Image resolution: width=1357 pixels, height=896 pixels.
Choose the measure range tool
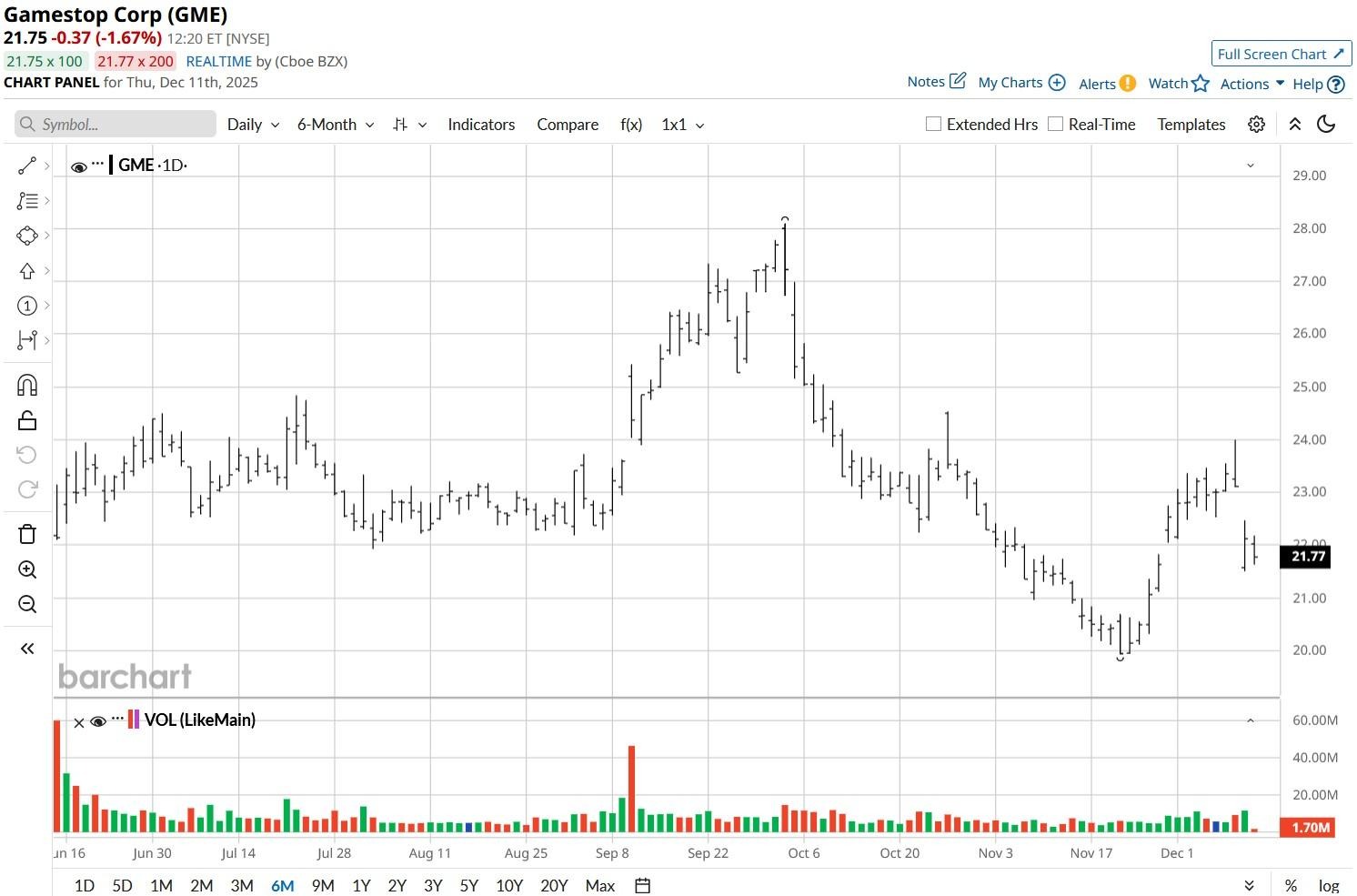click(27, 340)
